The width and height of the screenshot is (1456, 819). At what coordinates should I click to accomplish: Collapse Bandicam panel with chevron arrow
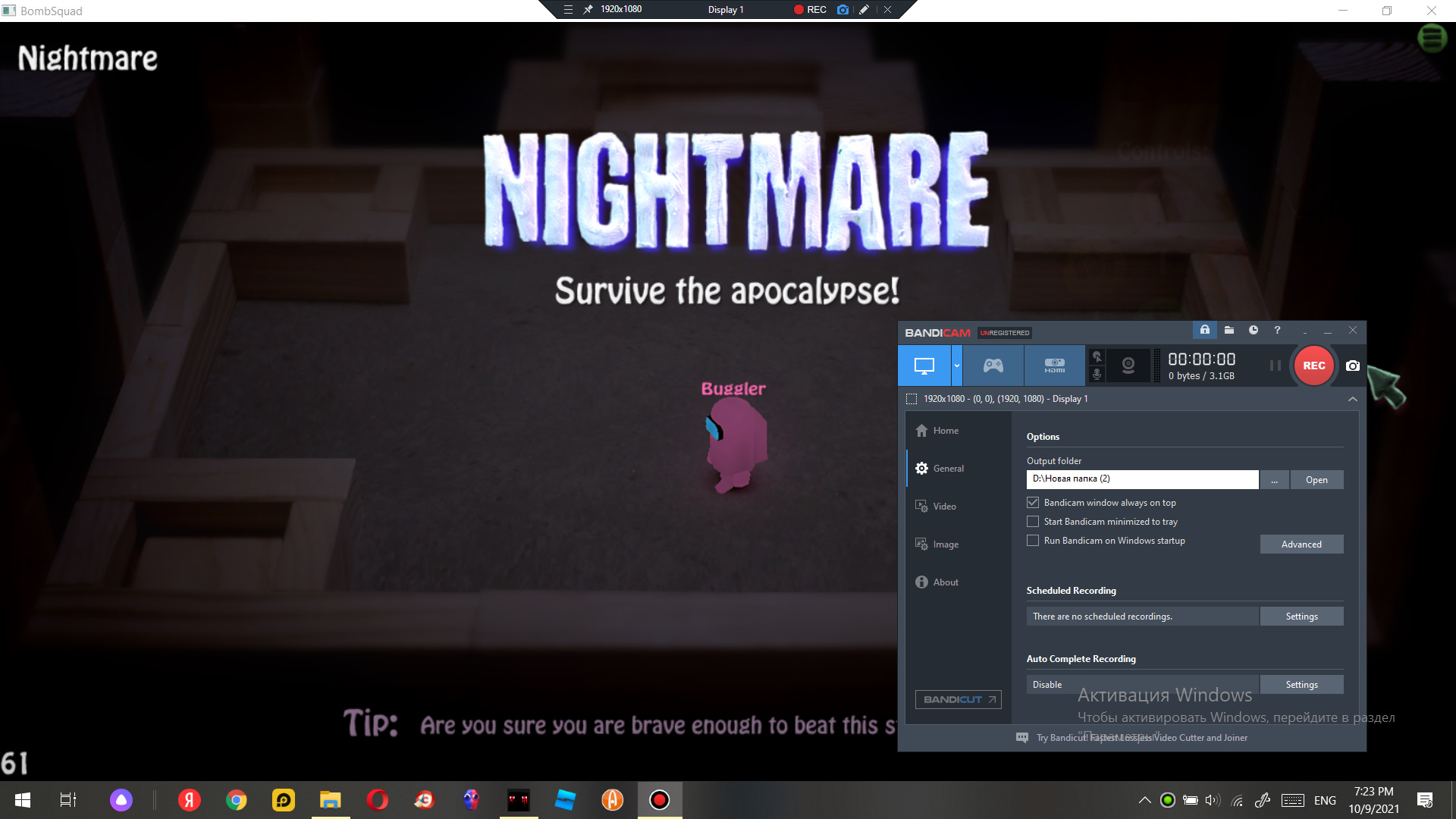pyautogui.click(x=1352, y=399)
